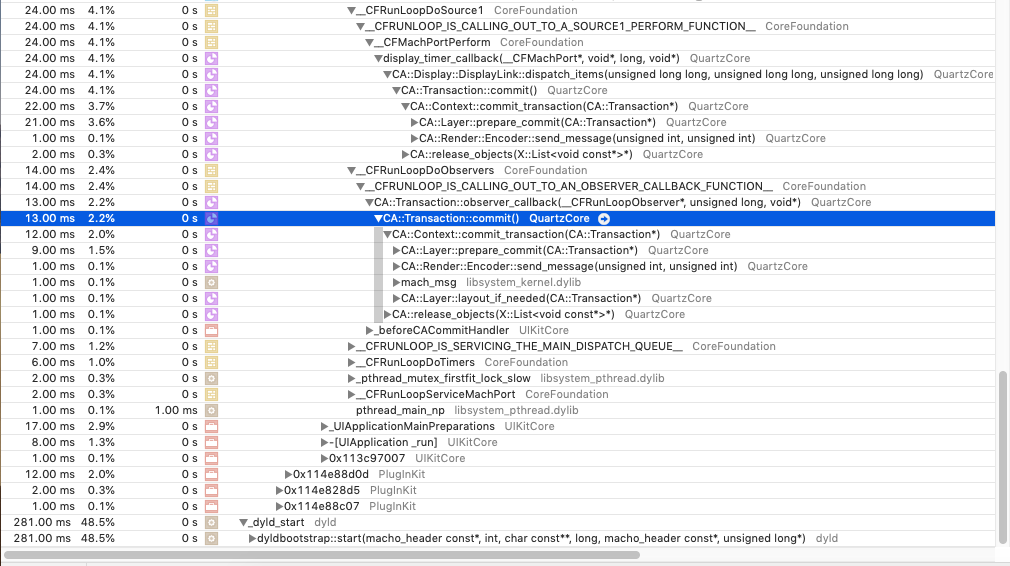Select the 0x113c97007 UIKitCore row
The height and width of the screenshot is (566, 1010).
click(x=498, y=458)
